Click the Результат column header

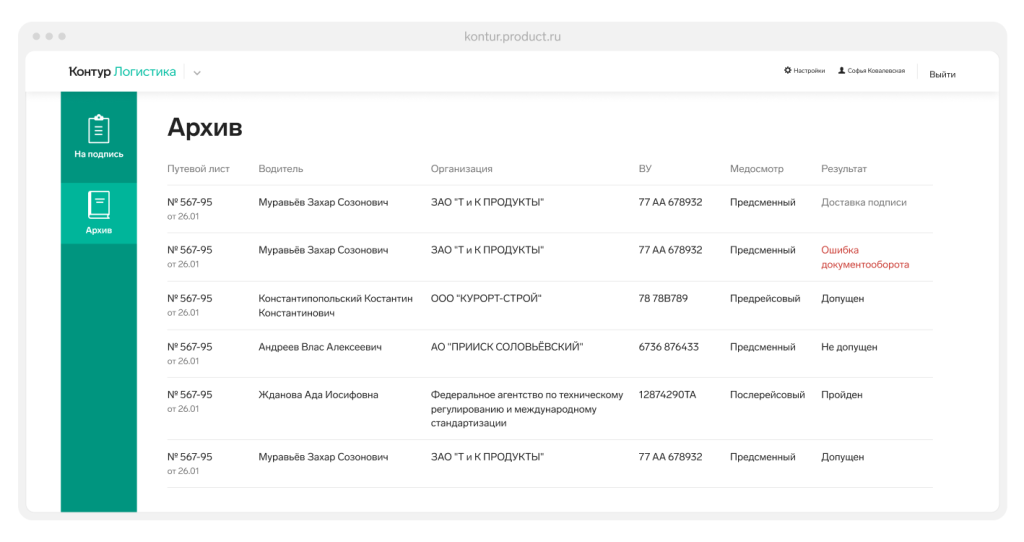click(x=843, y=169)
